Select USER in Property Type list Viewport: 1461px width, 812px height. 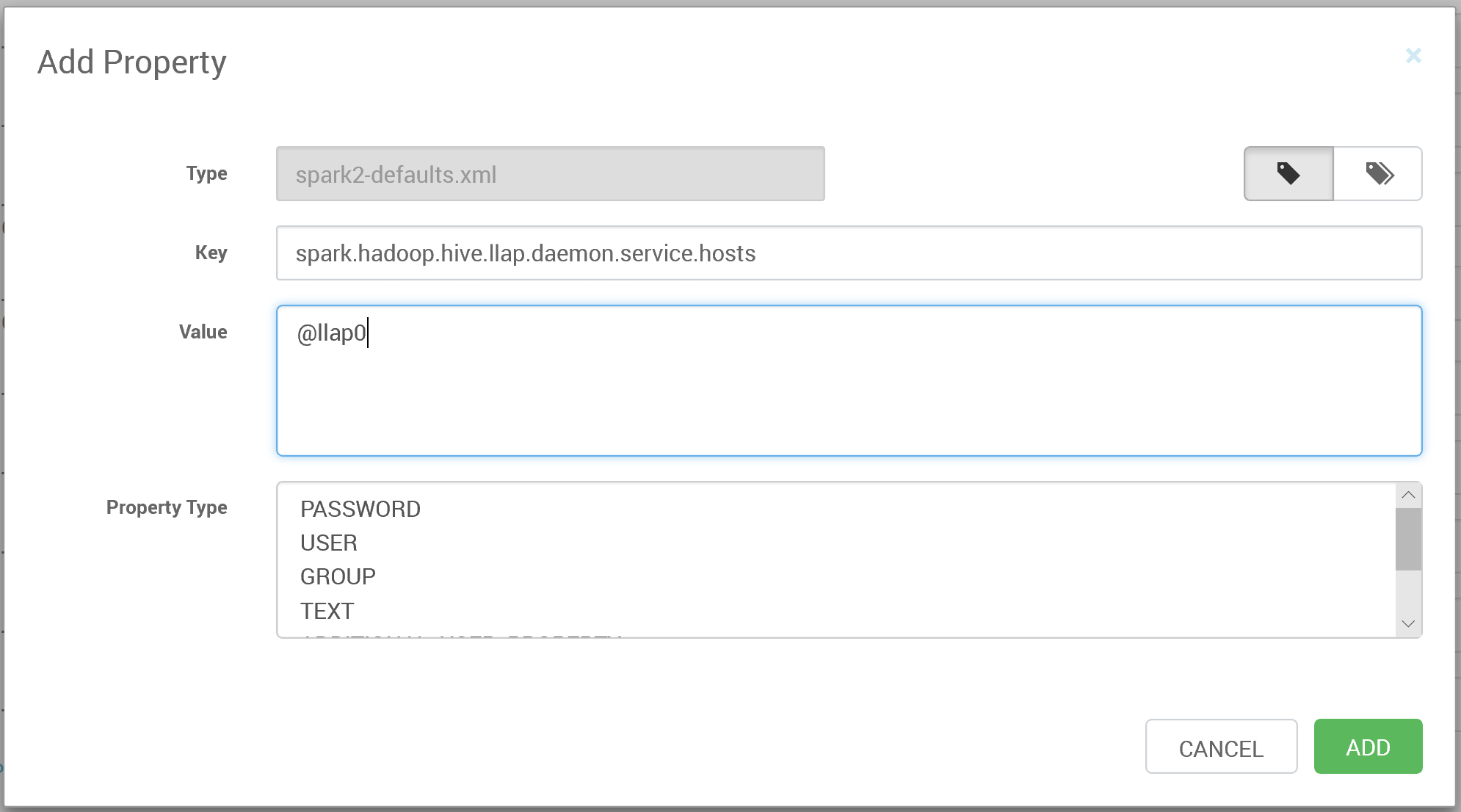point(329,543)
